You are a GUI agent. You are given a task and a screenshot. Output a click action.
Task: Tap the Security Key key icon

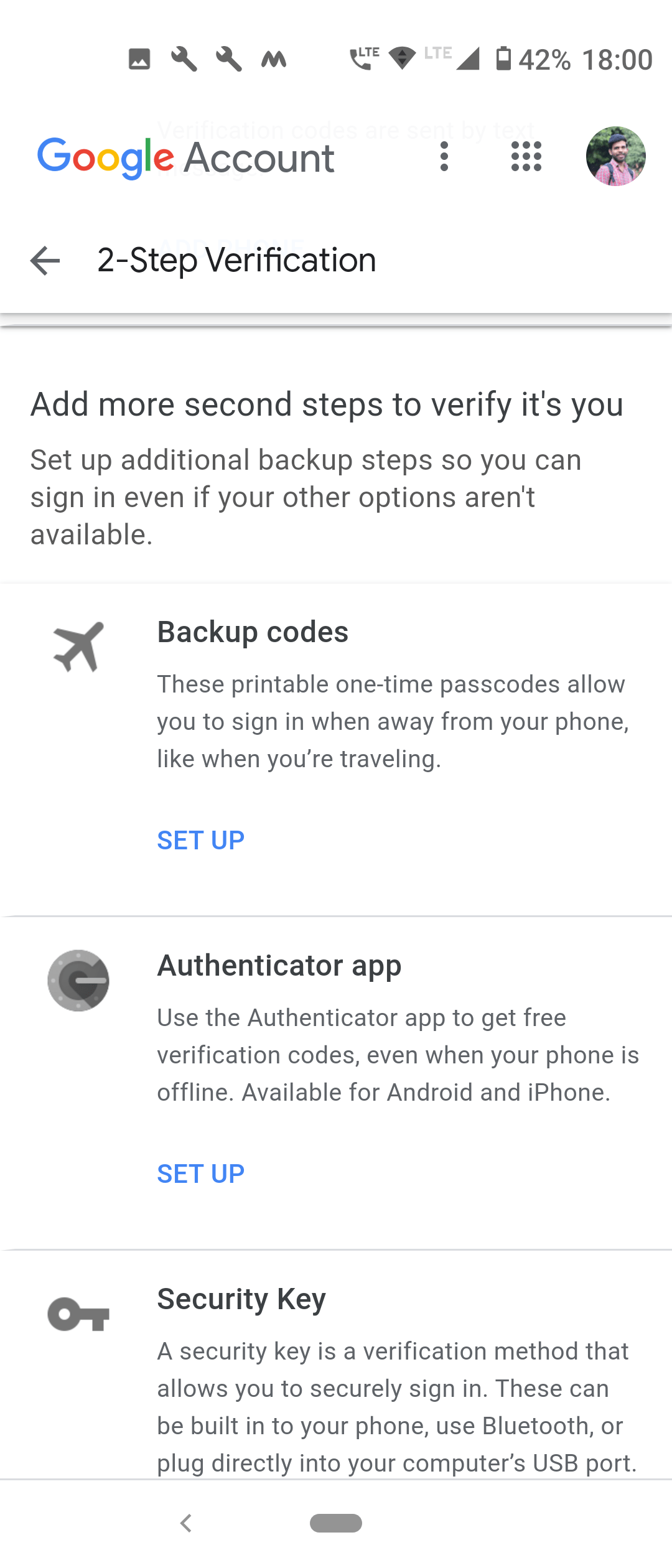coord(78,1314)
